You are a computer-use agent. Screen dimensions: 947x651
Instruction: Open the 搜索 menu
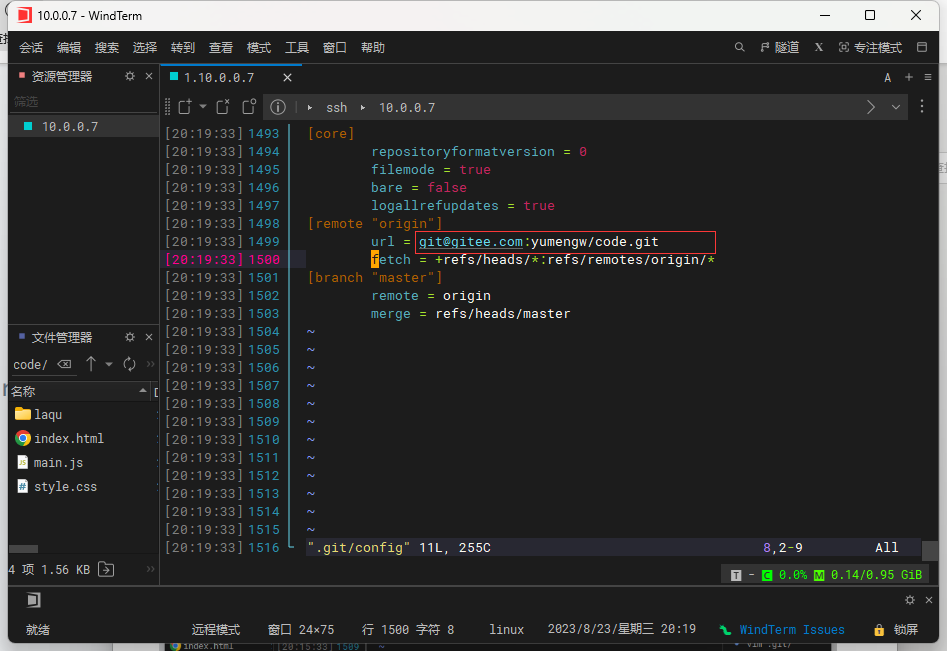pyautogui.click(x=107, y=48)
